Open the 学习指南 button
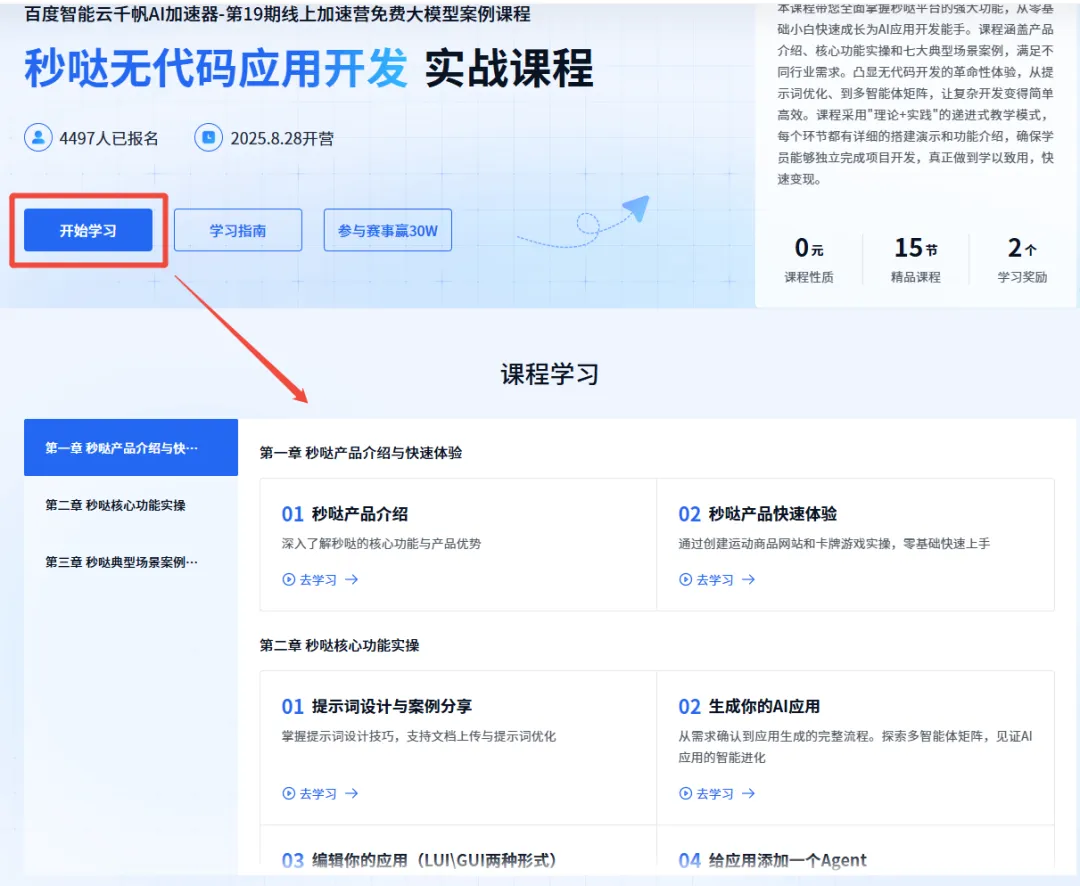Viewport: 1080px width, 886px height. click(238, 230)
